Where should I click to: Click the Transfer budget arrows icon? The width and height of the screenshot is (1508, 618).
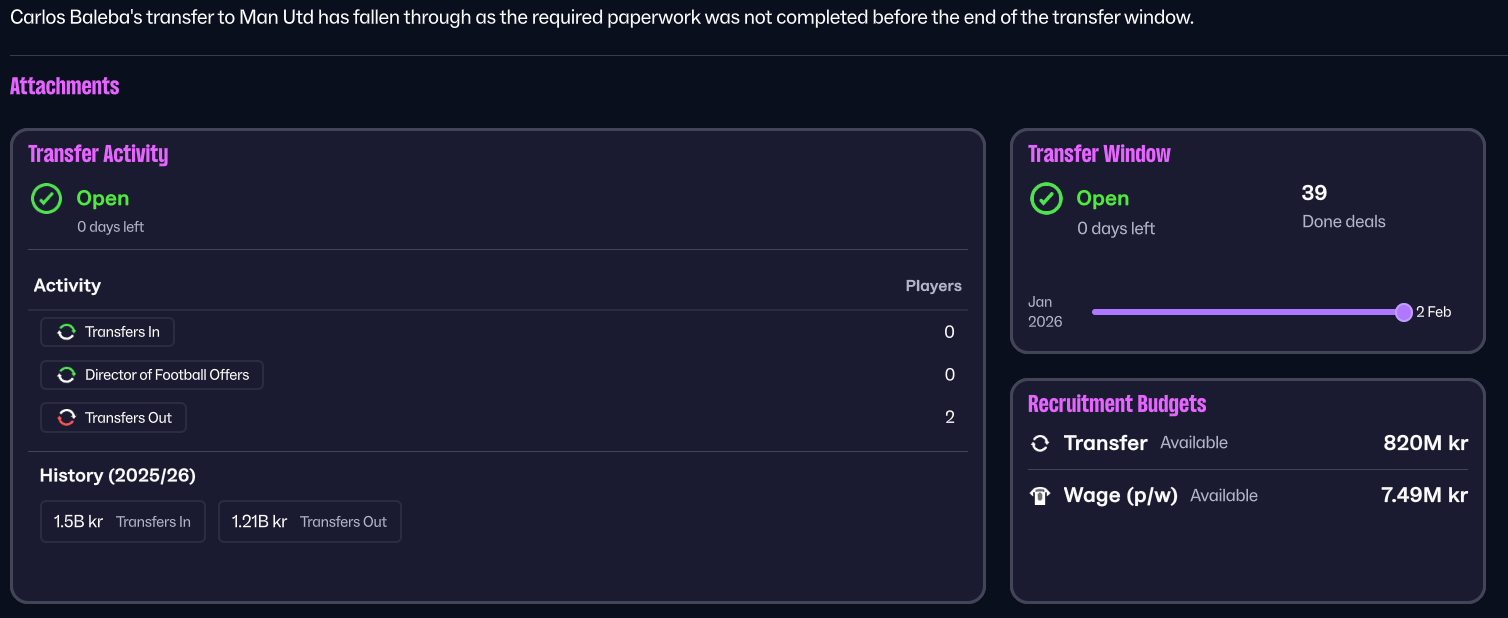pos(1040,443)
